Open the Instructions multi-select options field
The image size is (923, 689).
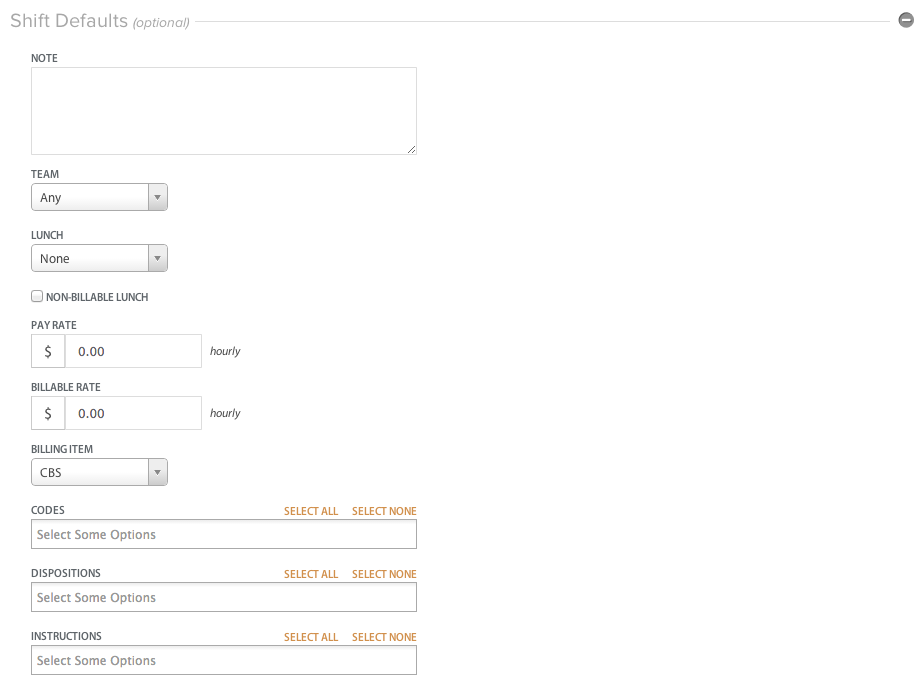click(x=224, y=660)
